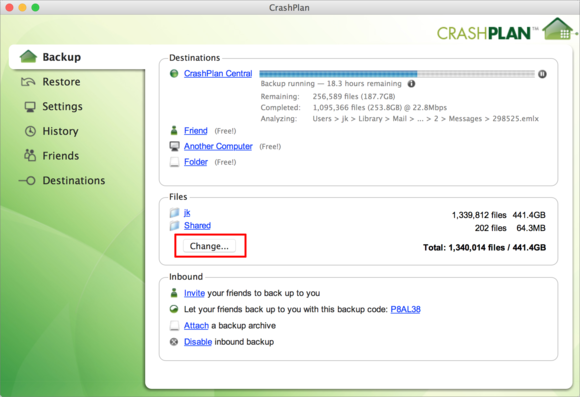Click the drive icon beside Folder destination
Screen dimensions: 580x397
pos(174,162)
